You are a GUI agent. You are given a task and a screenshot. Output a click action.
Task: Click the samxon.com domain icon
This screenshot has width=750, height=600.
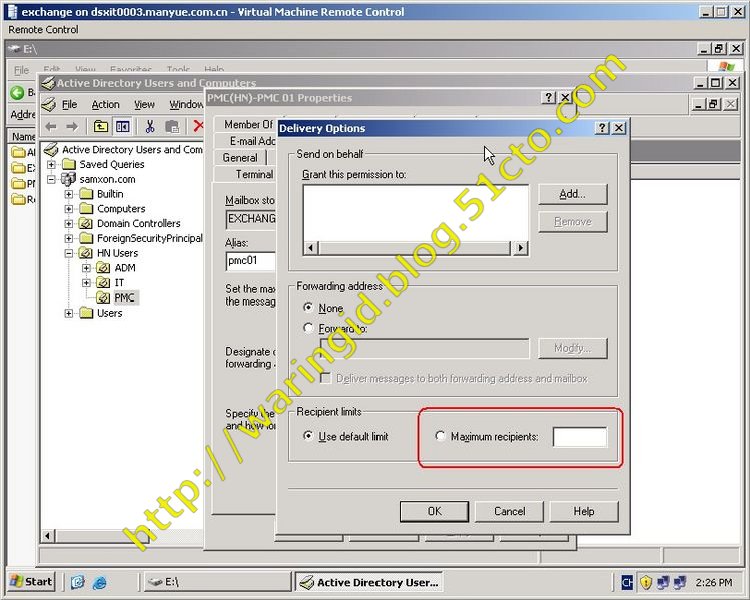[69, 179]
